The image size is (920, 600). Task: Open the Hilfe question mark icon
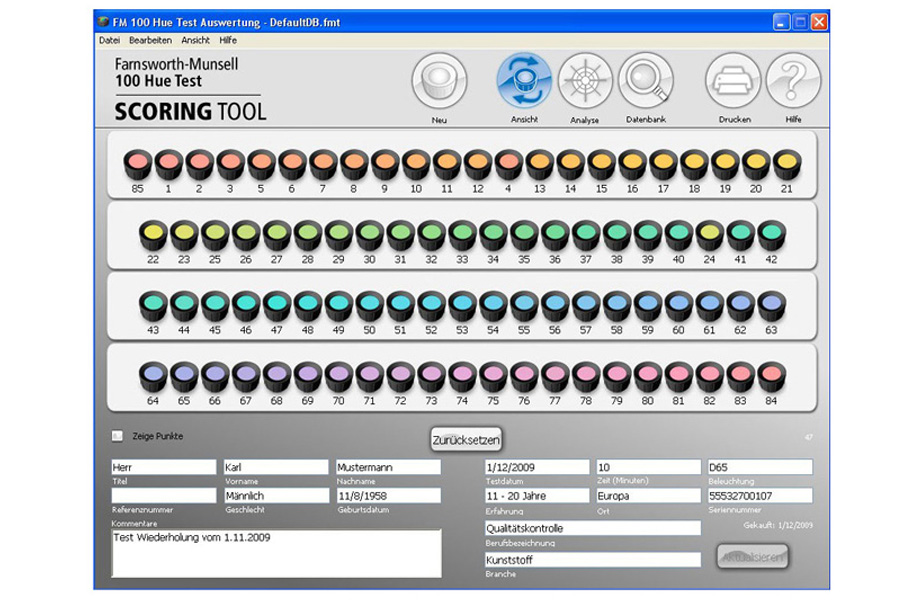(793, 81)
